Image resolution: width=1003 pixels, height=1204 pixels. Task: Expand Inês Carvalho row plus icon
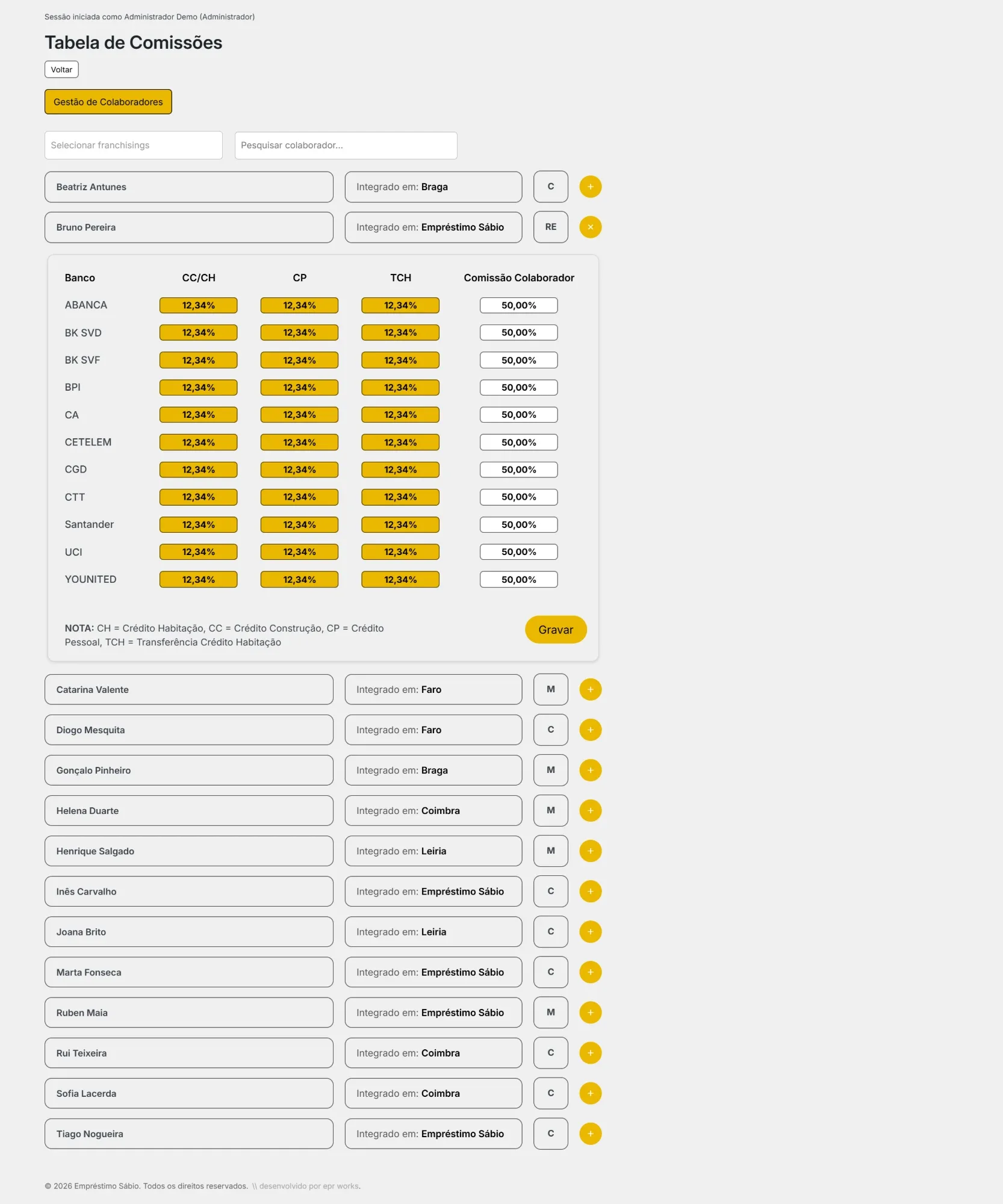click(x=590, y=891)
